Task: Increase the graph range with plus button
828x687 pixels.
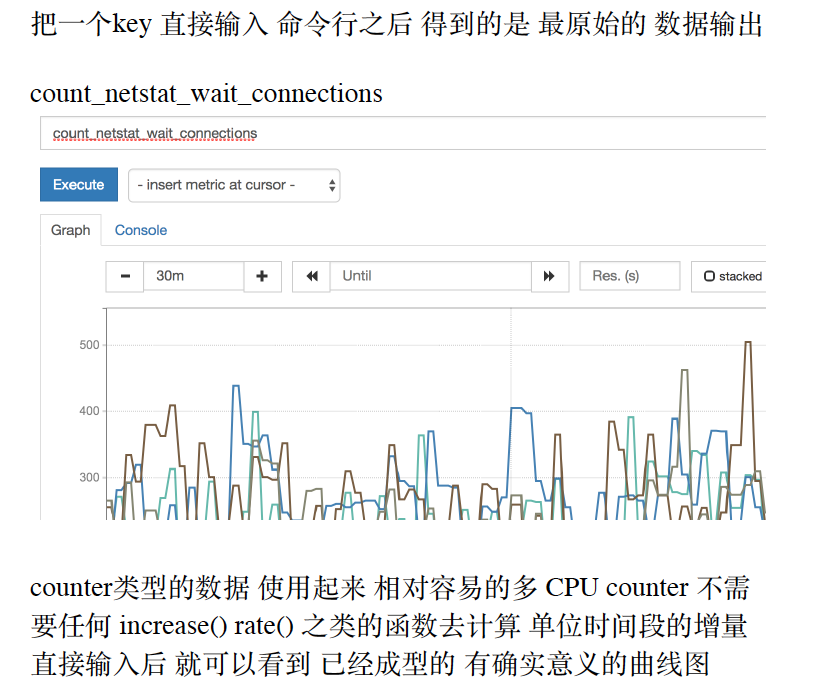Action: (x=262, y=276)
